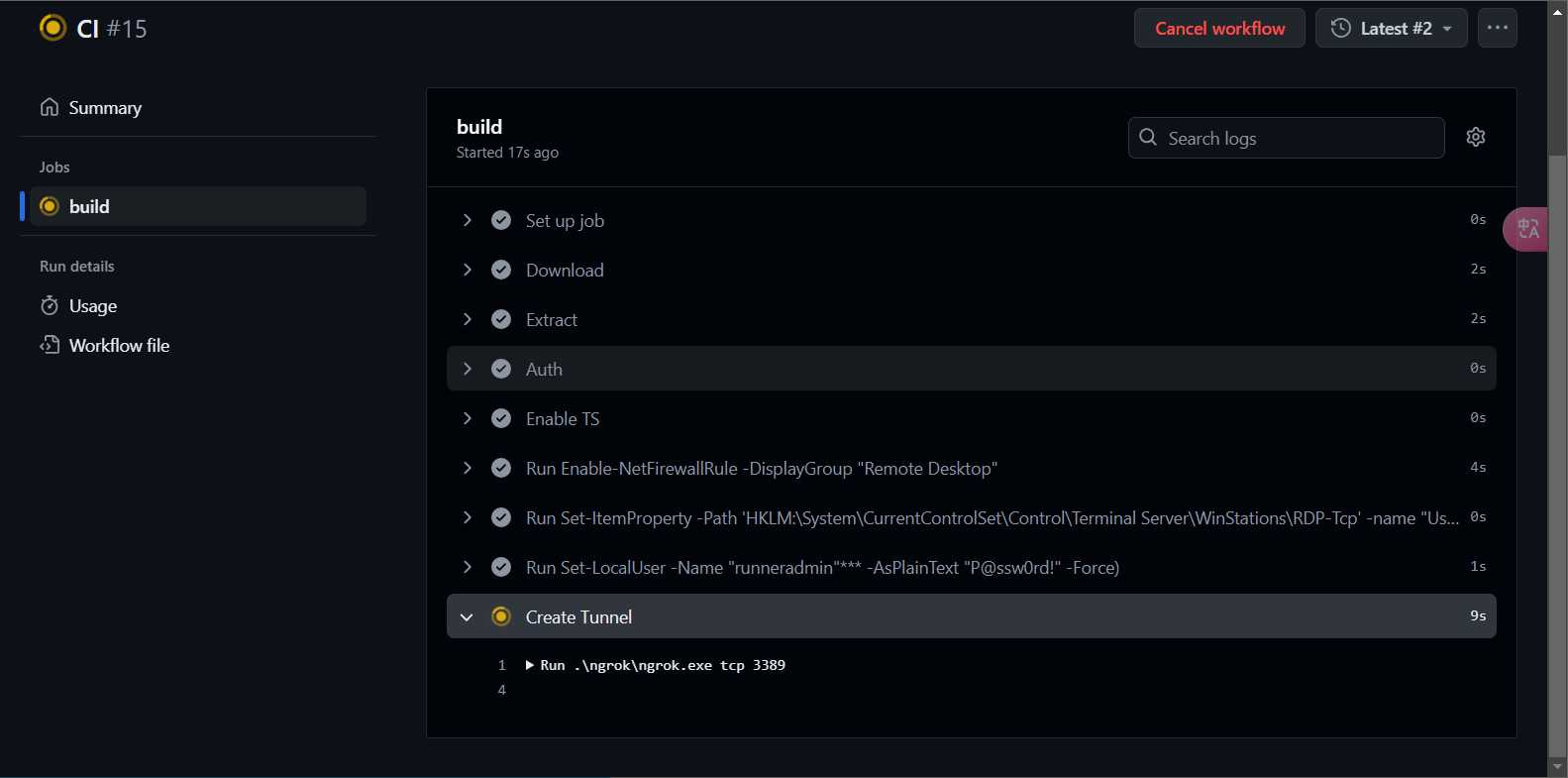Click the CI run in-progress status icon
Image resolution: width=1568 pixels, height=778 pixels.
(x=52, y=28)
